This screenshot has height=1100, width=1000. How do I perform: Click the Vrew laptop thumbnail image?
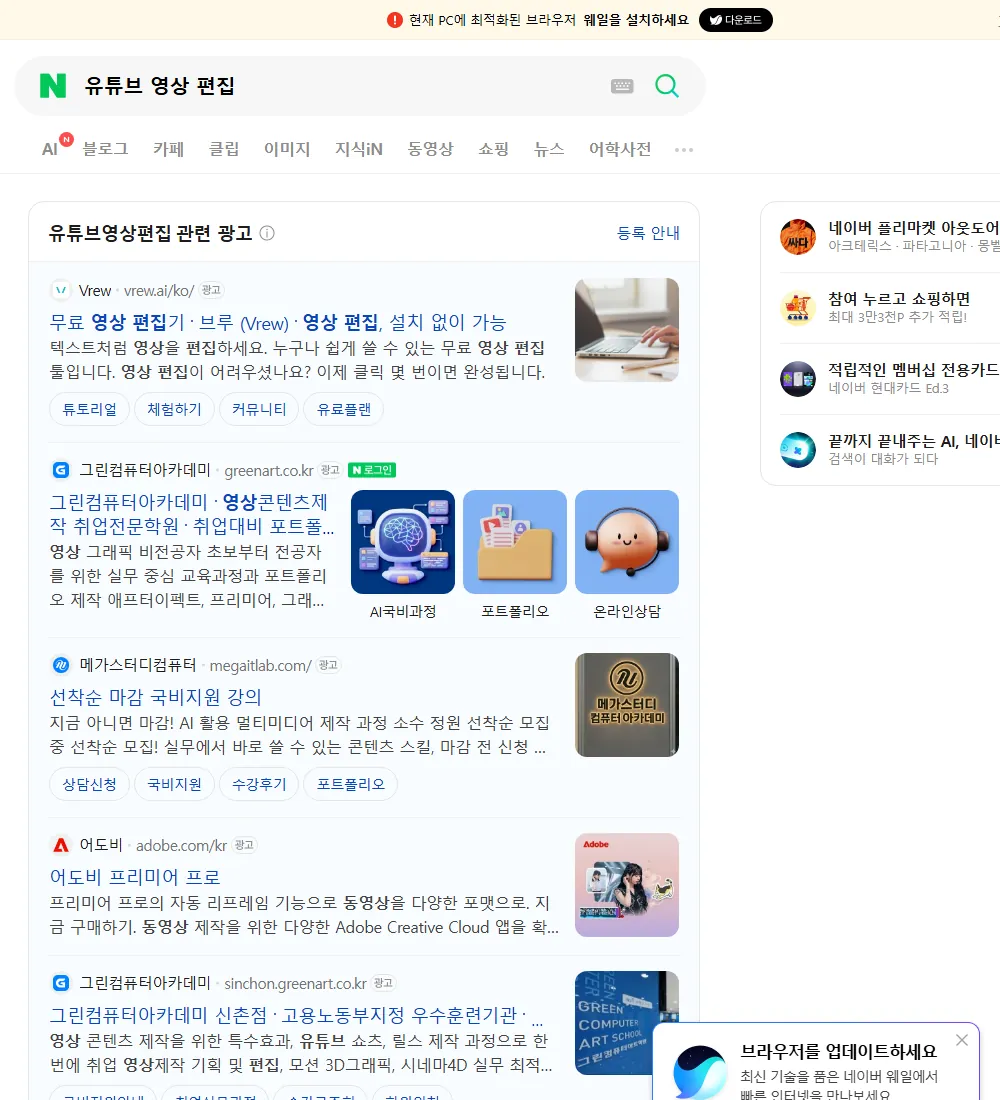tap(627, 330)
